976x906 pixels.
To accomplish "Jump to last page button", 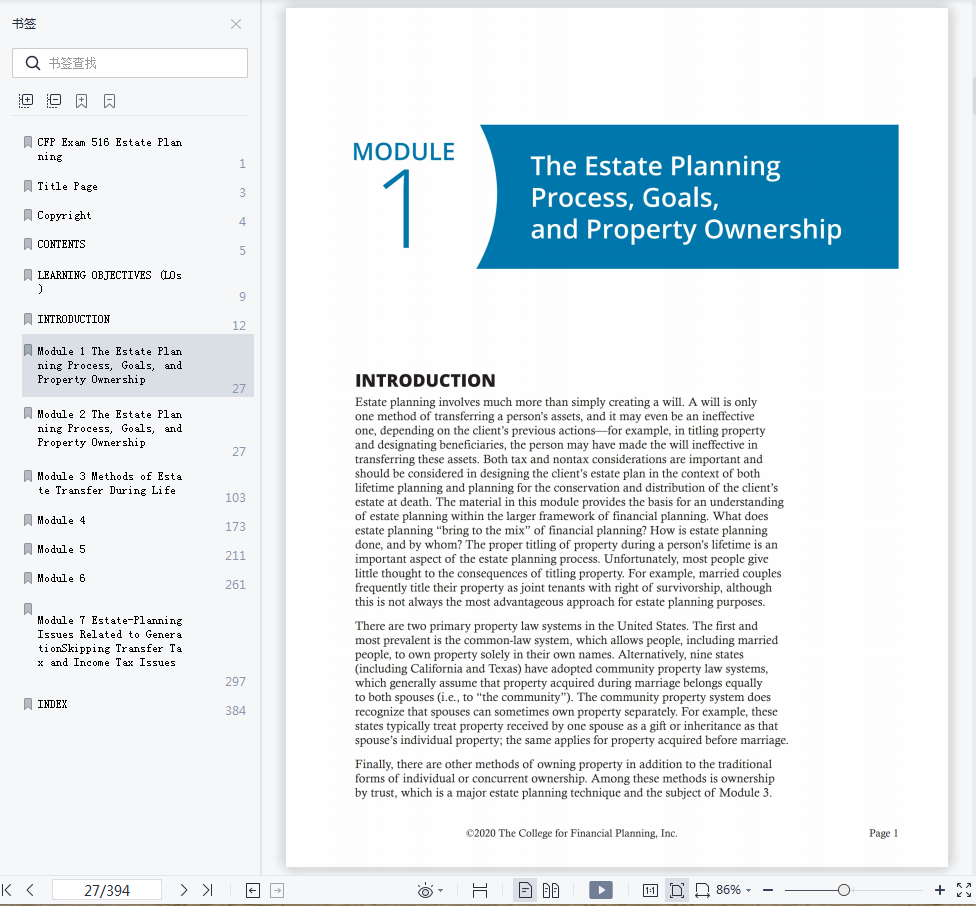I will 208,890.
